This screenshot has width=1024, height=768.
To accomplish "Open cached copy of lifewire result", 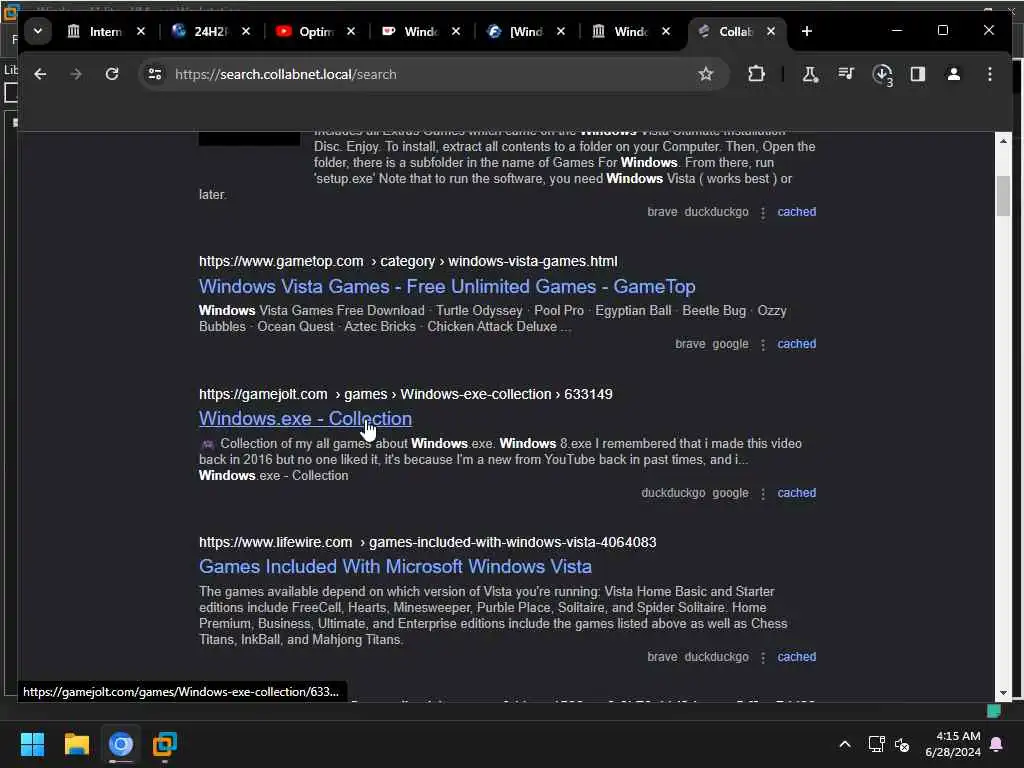I will (x=796, y=656).
